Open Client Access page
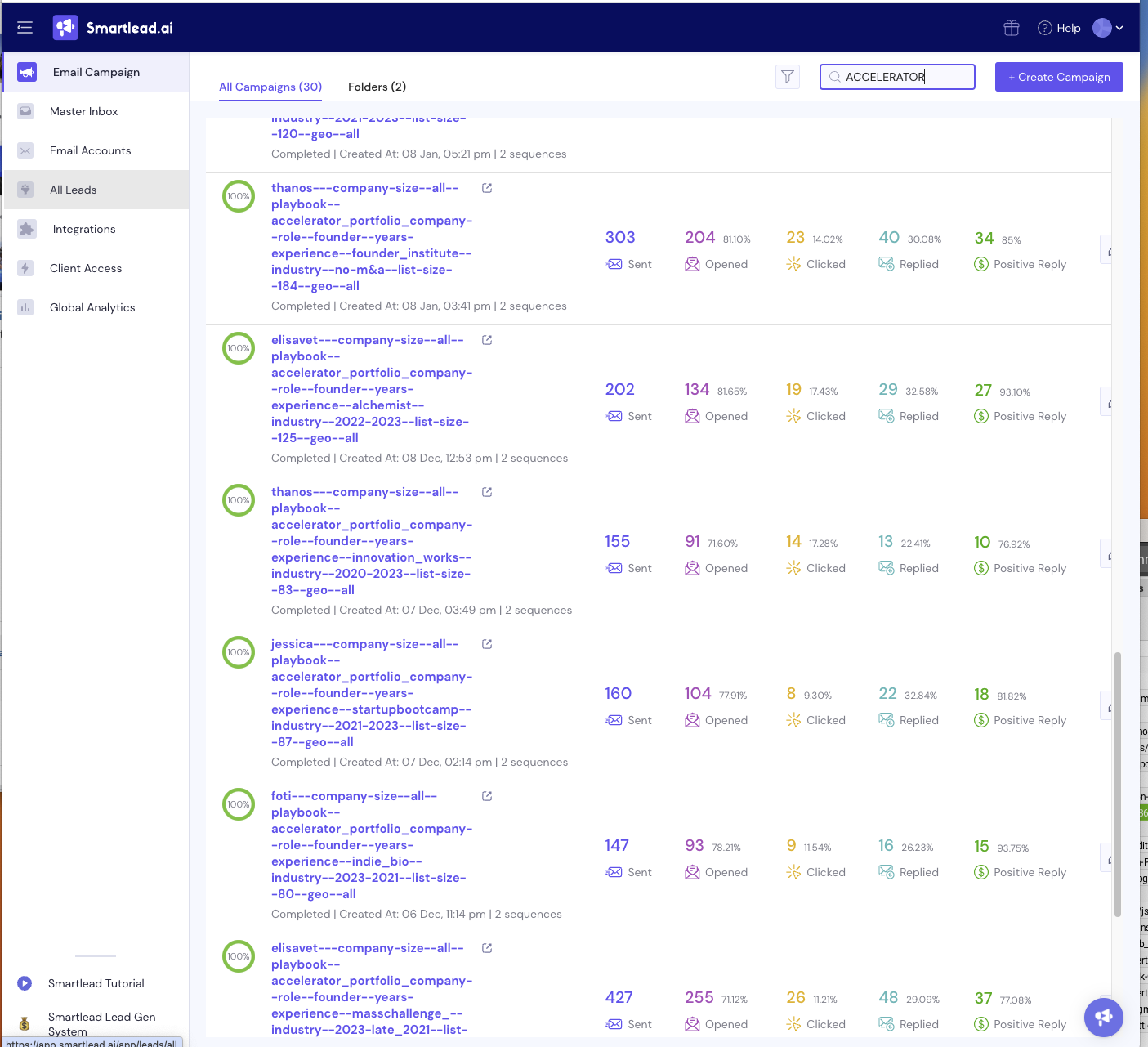 96,268
